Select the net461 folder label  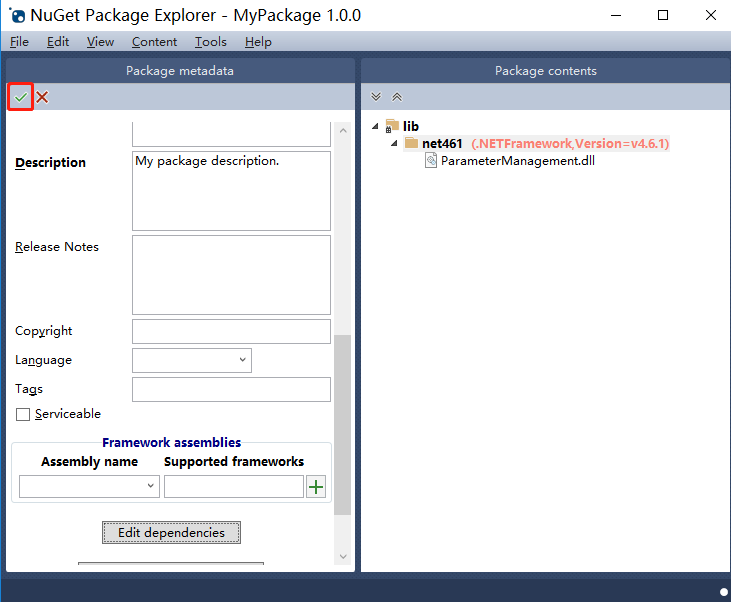coord(442,143)
